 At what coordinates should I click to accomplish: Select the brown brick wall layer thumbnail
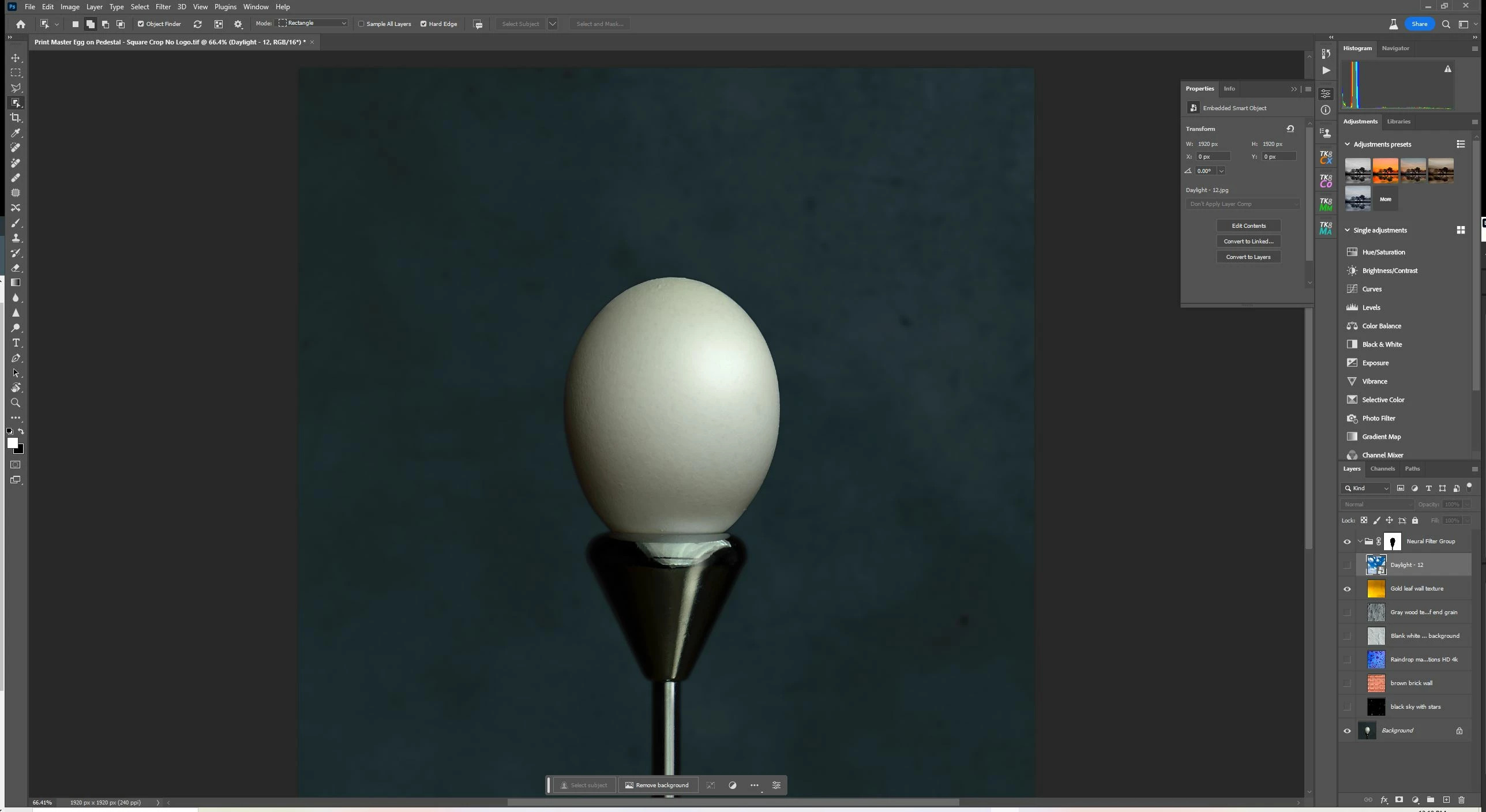(1376, 683)
